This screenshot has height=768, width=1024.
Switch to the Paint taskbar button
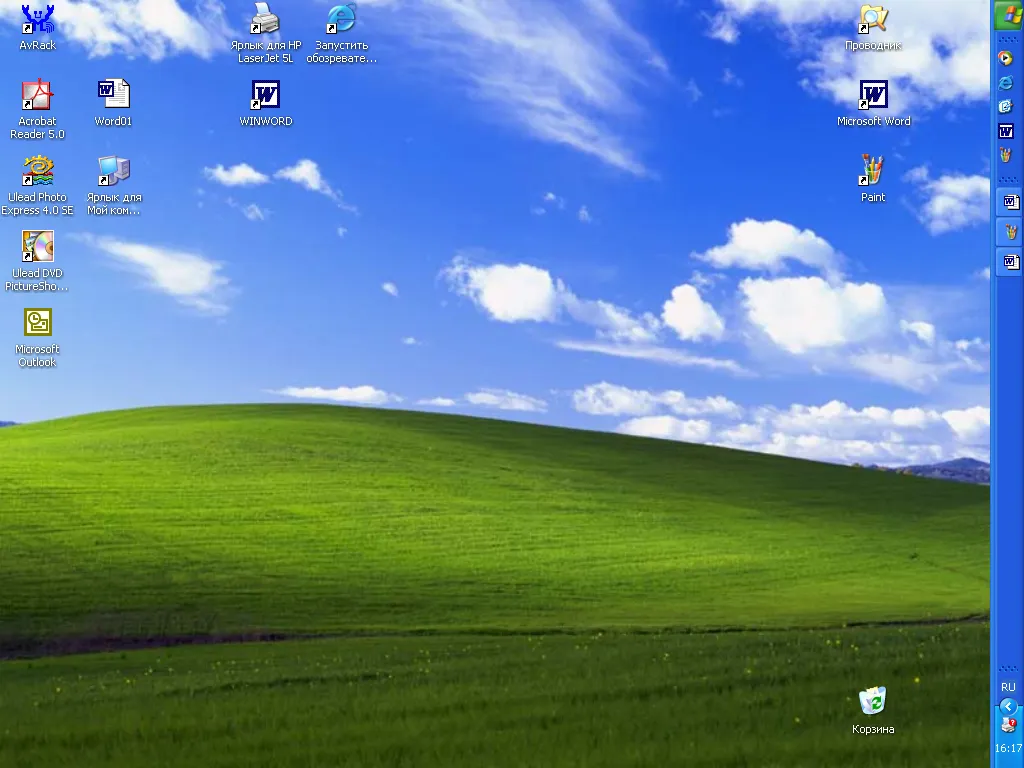point(1009,232)
